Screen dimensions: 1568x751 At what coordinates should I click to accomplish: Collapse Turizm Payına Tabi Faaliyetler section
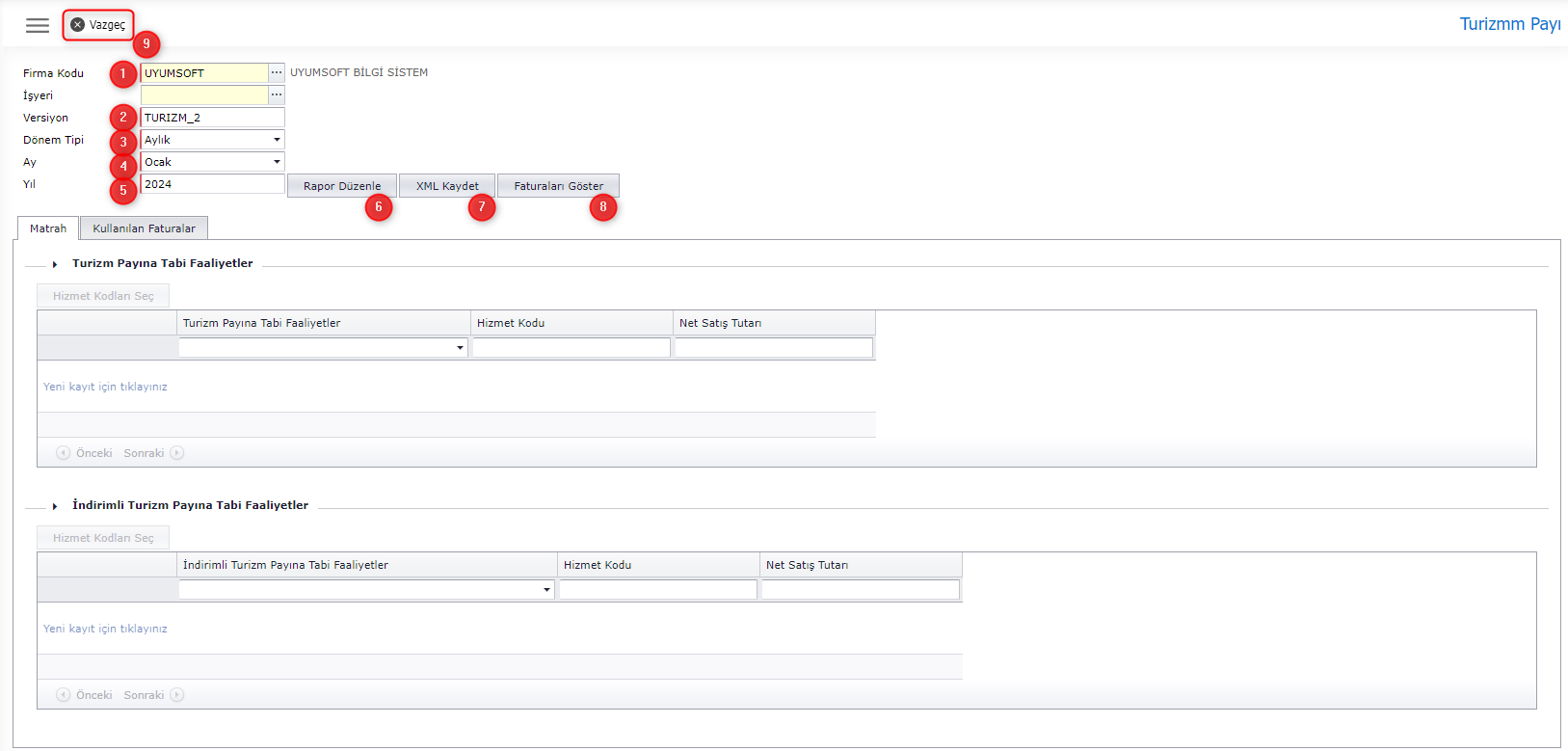(x=55, y=264)
